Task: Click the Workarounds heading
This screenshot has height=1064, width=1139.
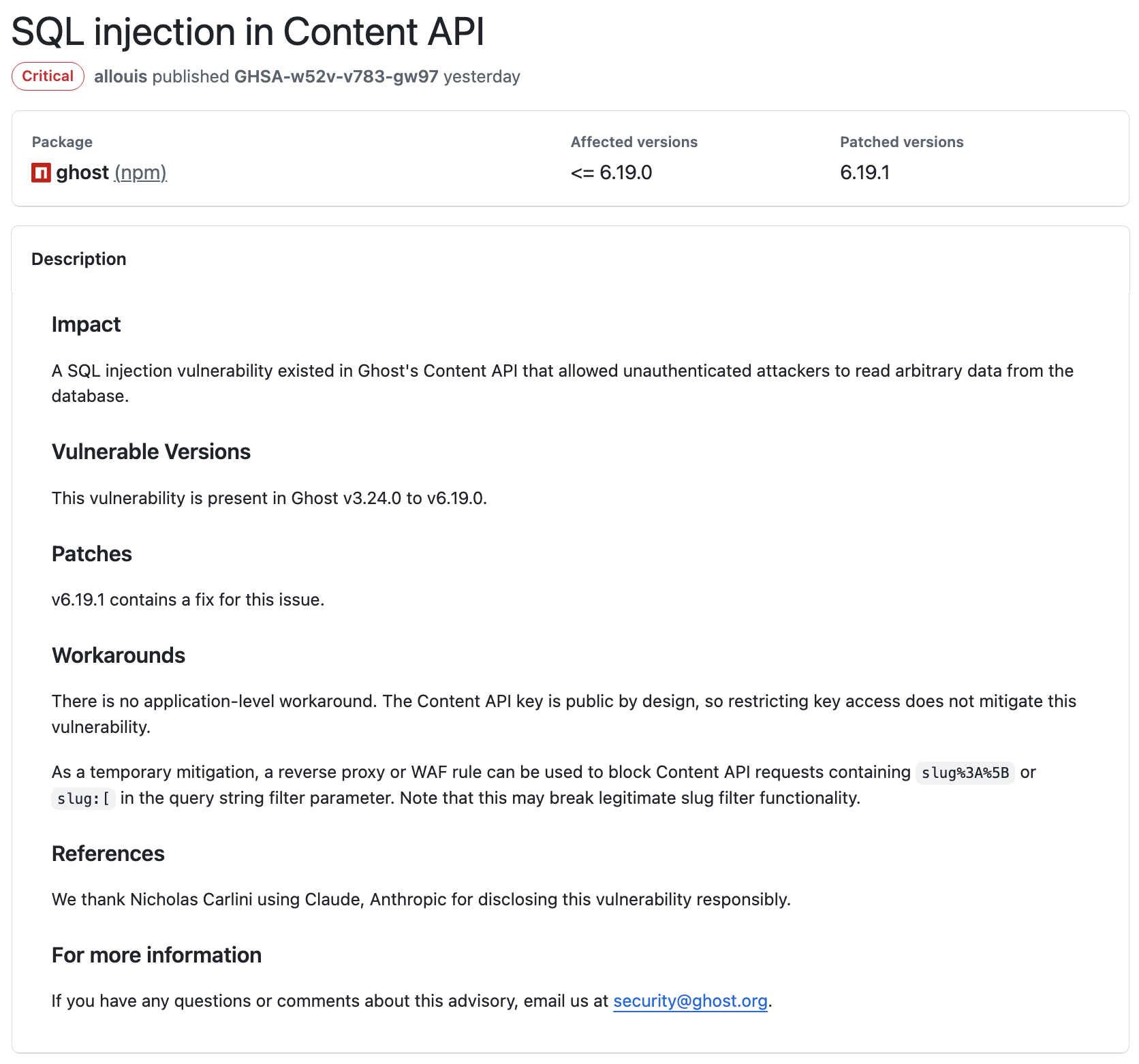Action: [119, 655]
